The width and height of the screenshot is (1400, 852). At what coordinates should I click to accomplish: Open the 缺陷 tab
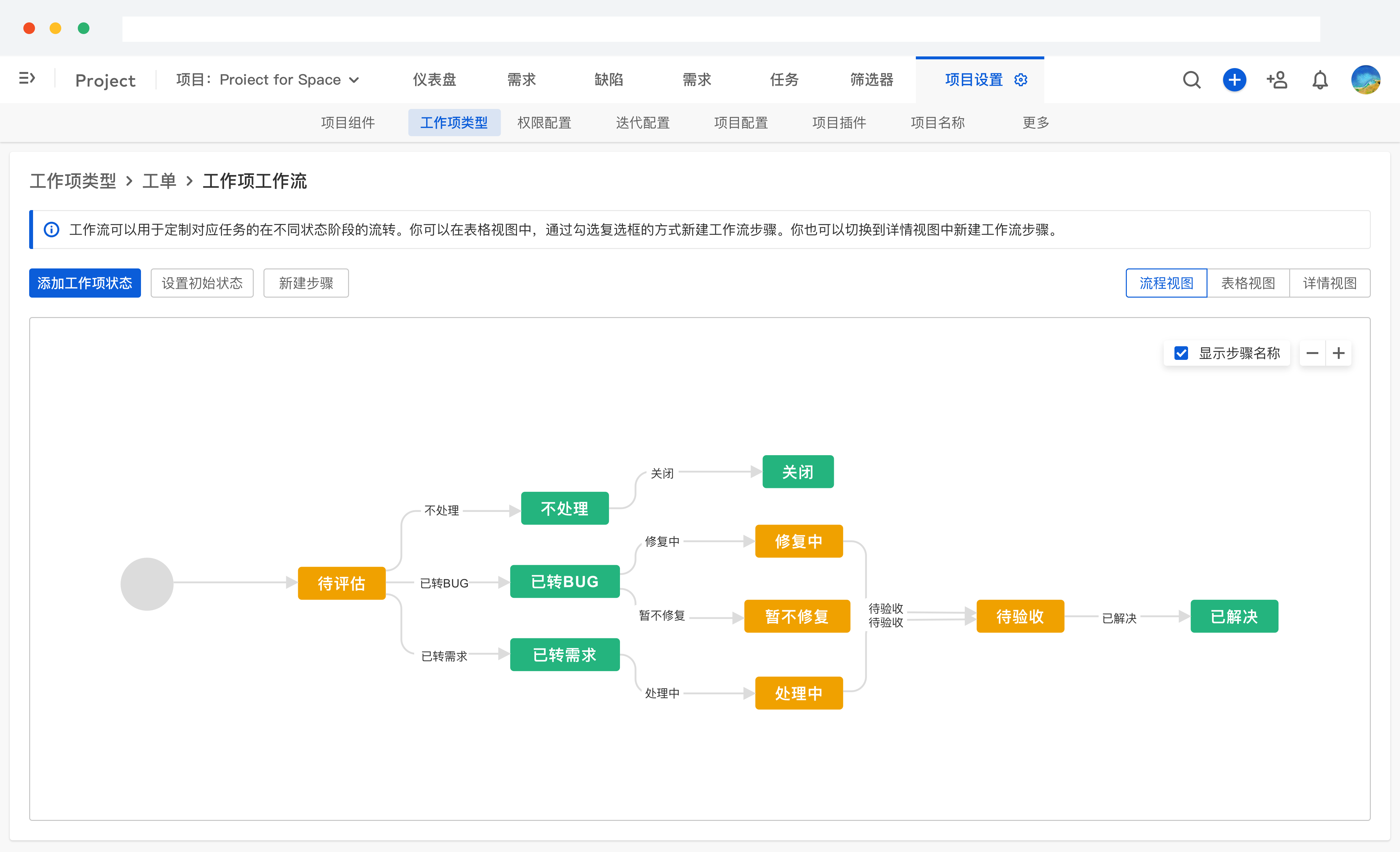coord(609,79)
